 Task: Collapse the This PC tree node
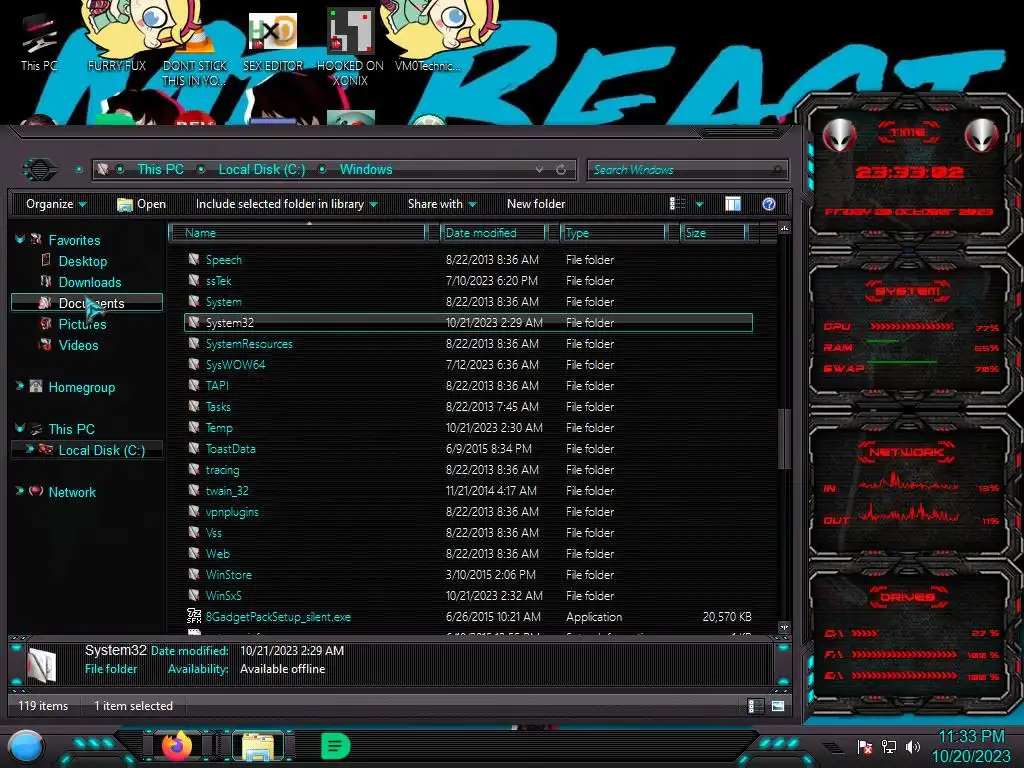pos(20,428)
